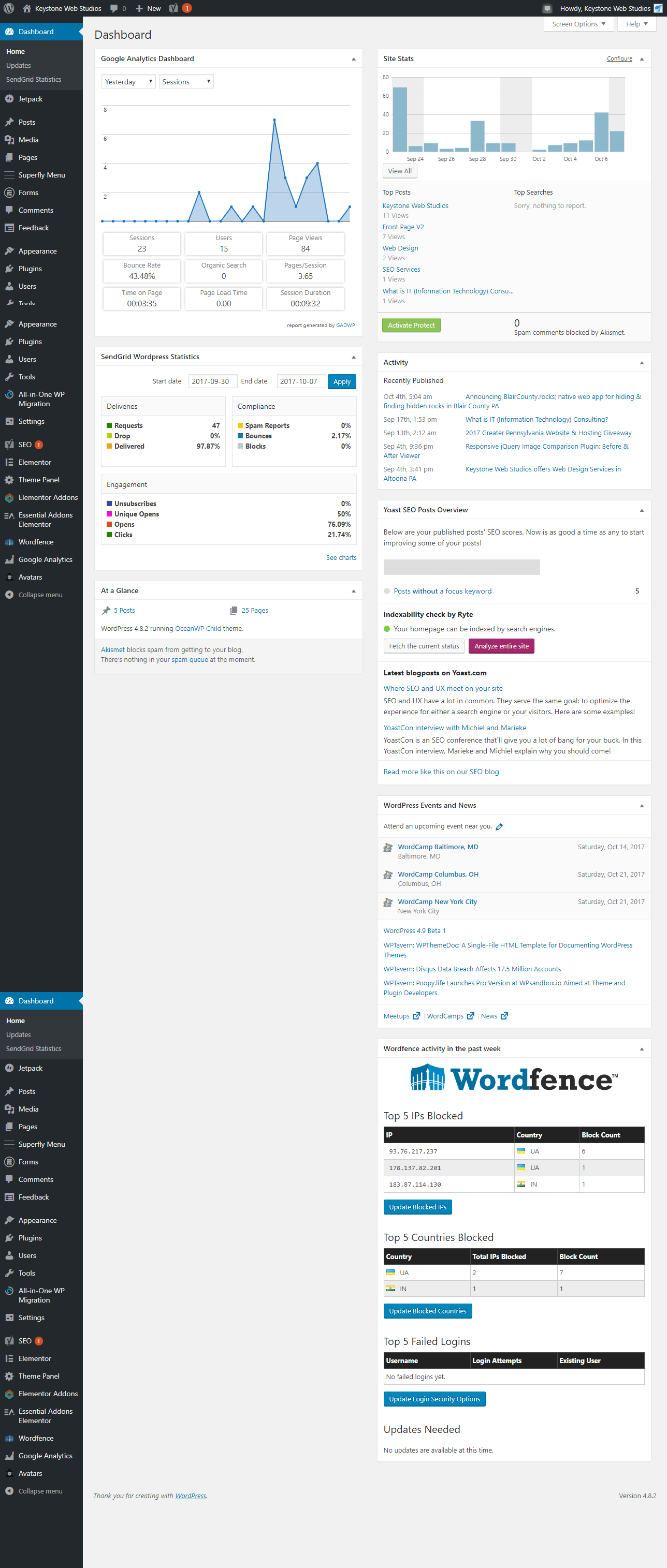The height and width of the screenshot is (1568, 667).
Task: Open the 25 Pages link in At a Glance
Action: pos(255,611)
